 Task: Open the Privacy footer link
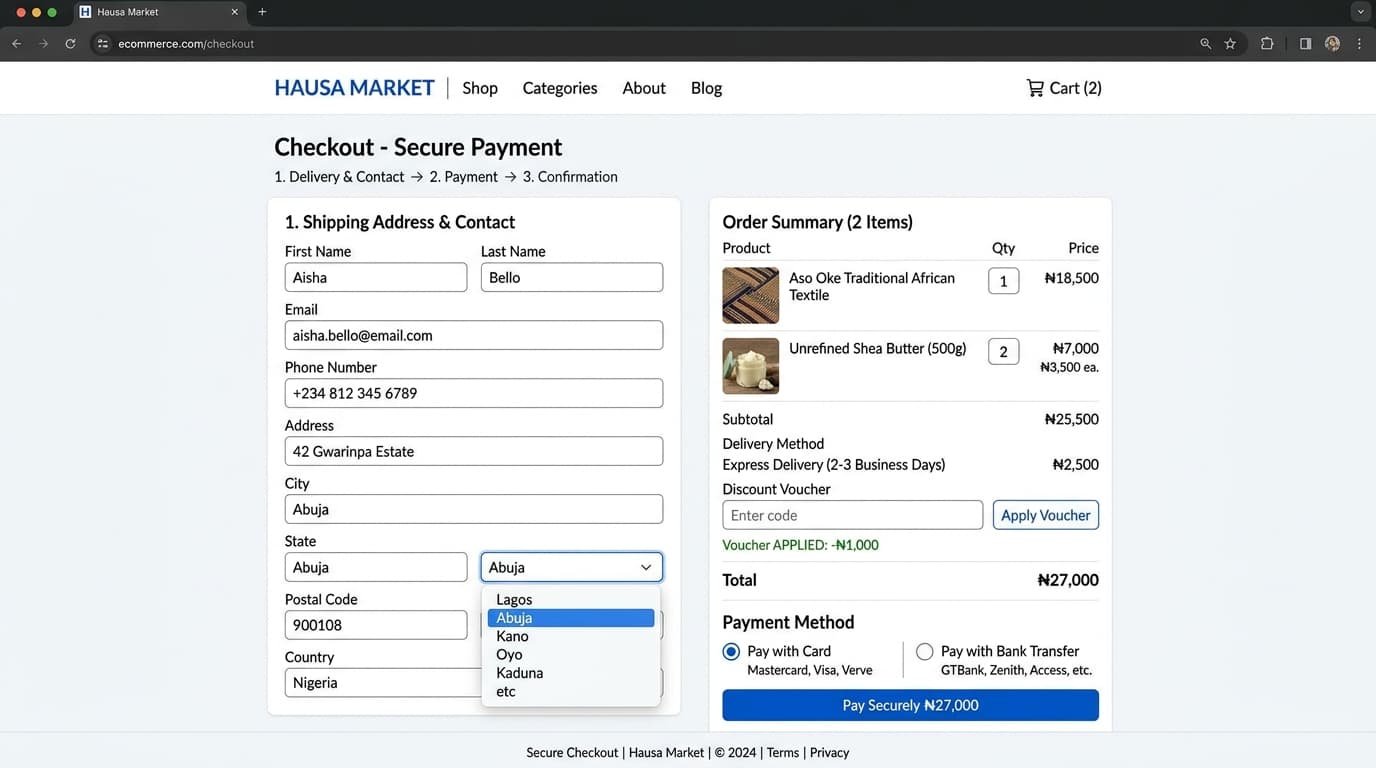point(829,753)
